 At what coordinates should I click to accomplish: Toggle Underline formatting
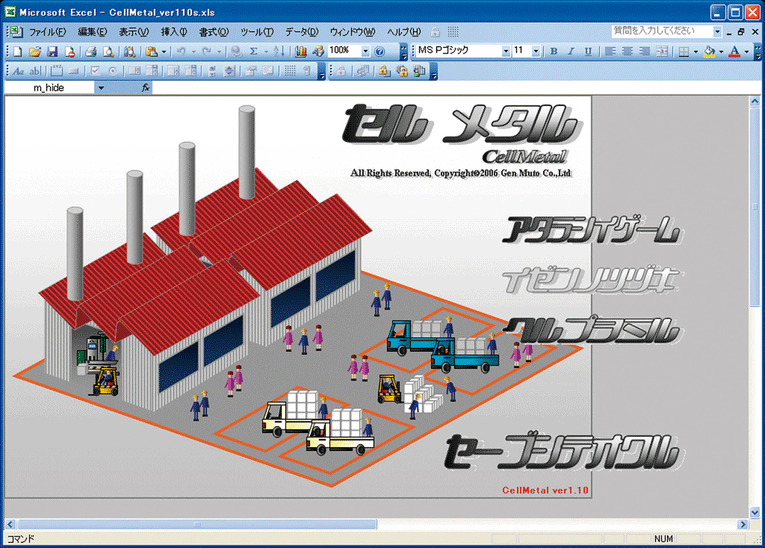(x=590, y=51)
